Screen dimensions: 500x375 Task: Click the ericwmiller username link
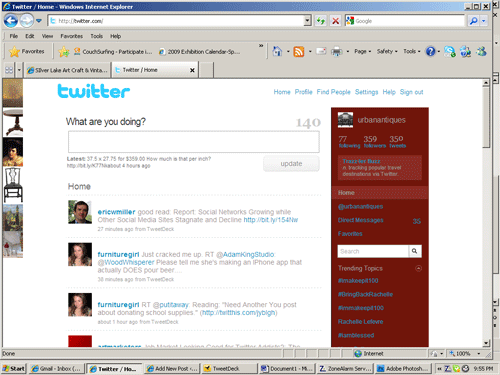point(116,212)
